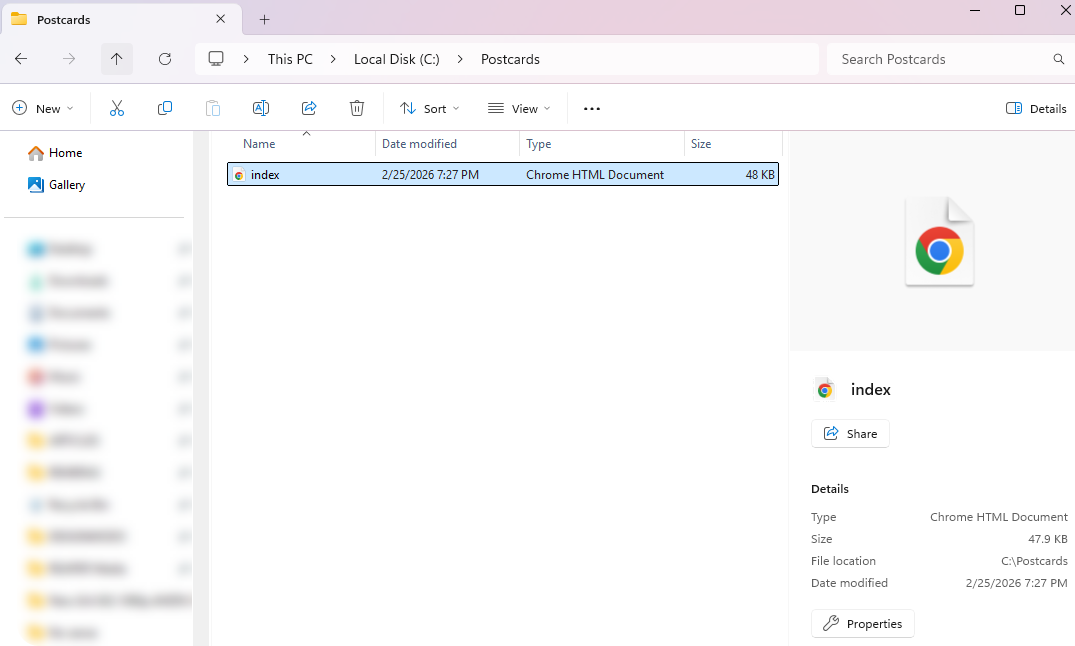Click the 2/25/2026 7:27 PM date cell
The image size is (1075, 646).
pyautogui.click(x=431, y=175)
